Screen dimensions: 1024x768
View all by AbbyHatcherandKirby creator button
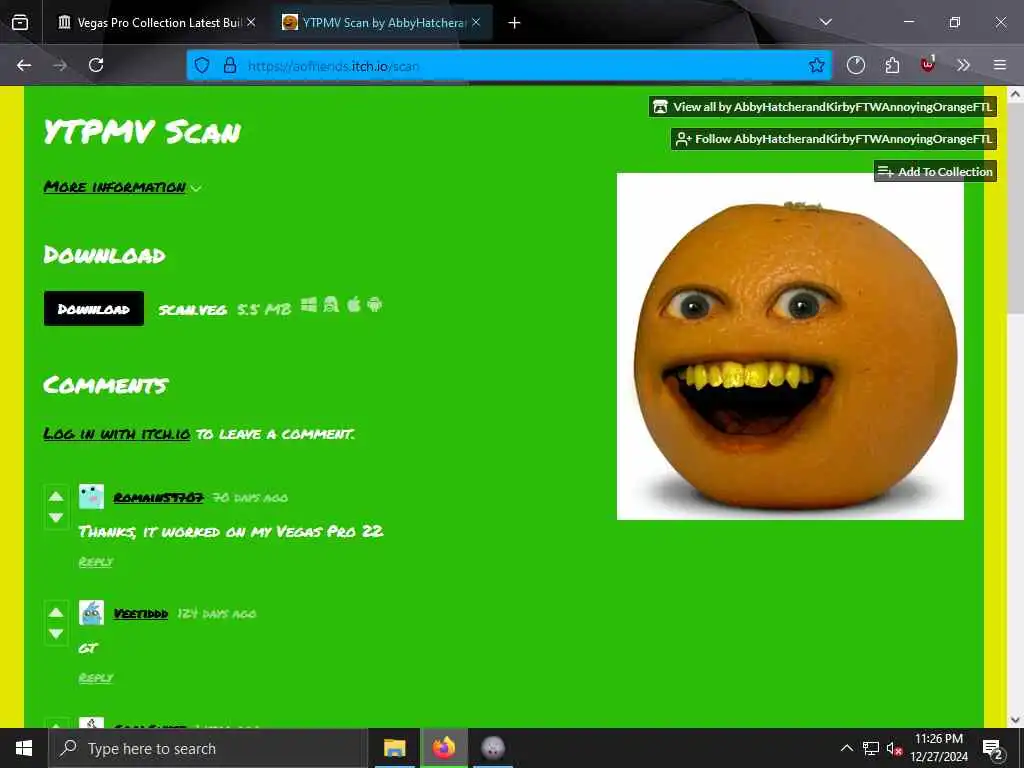pos(823,107)
